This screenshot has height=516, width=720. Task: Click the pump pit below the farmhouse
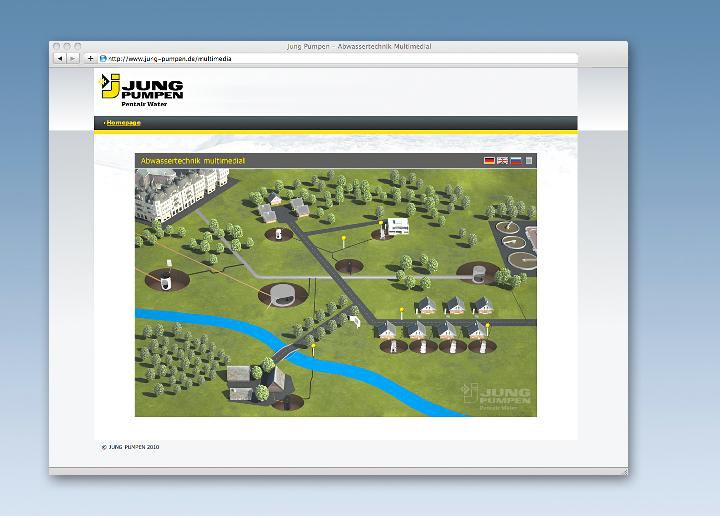click(291, 402)
